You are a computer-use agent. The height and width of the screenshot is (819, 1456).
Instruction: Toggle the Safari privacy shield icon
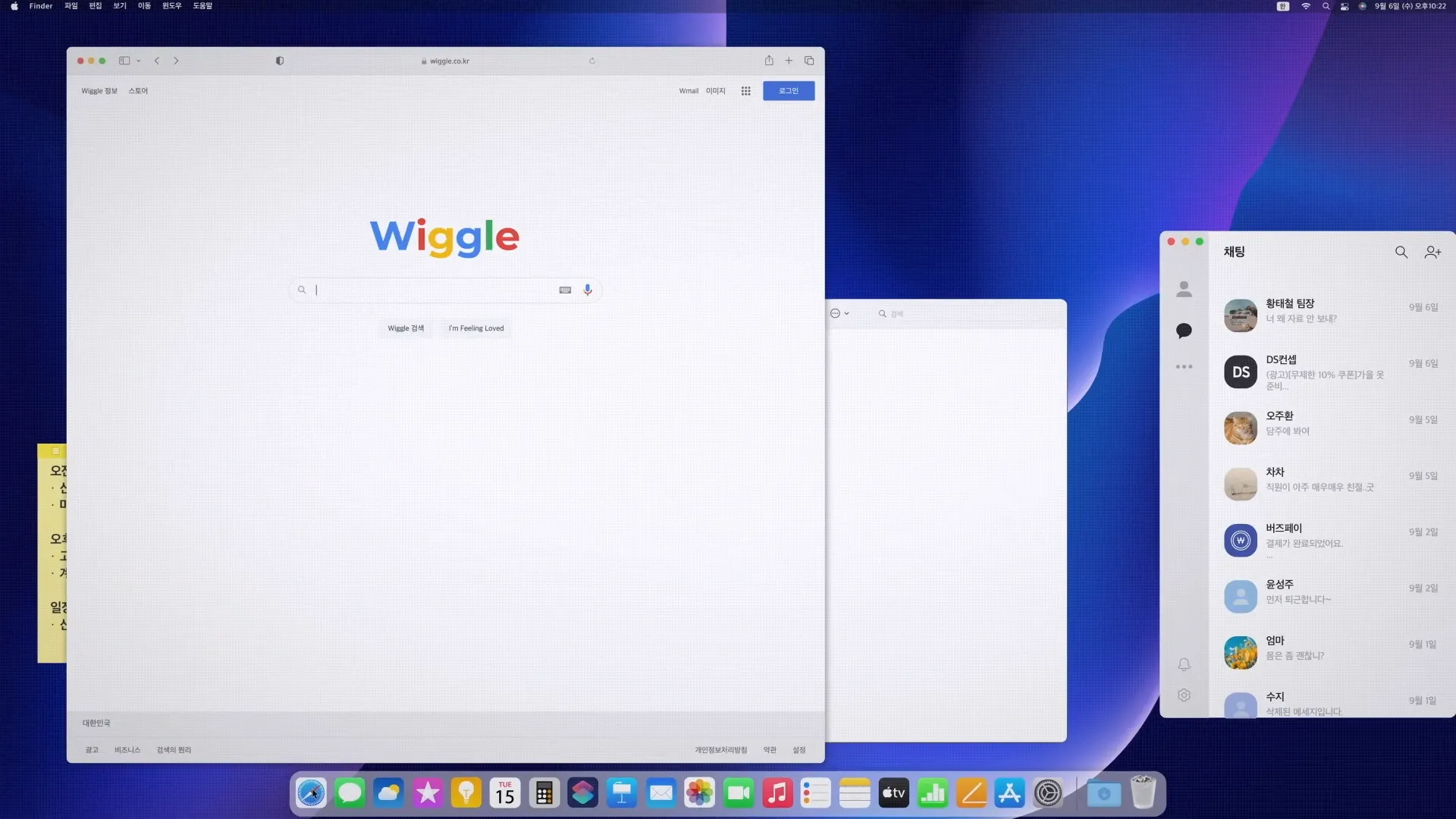point(280,61)
